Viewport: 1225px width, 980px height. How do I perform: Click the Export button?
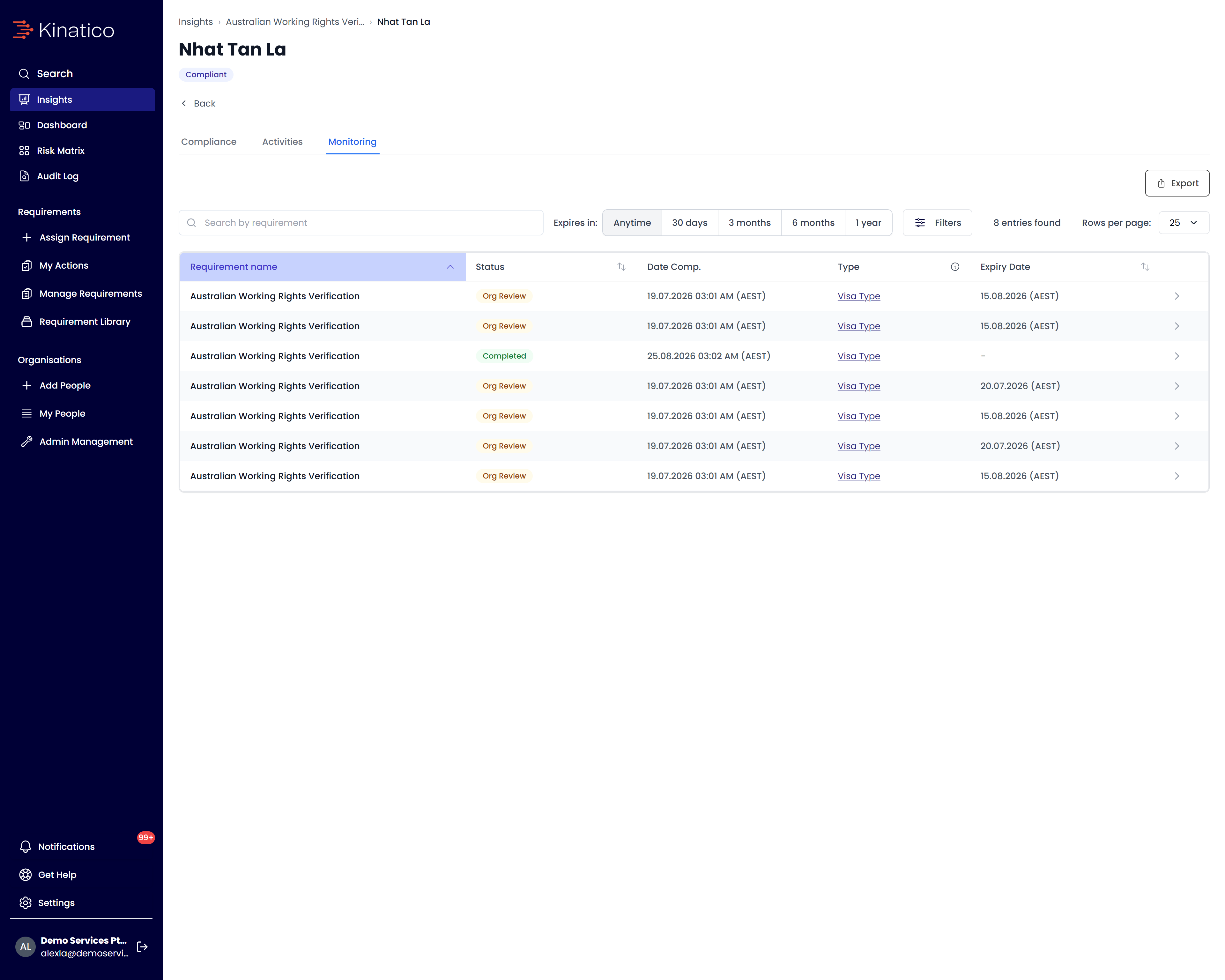pyautogui.click(x=1177, y=183)
